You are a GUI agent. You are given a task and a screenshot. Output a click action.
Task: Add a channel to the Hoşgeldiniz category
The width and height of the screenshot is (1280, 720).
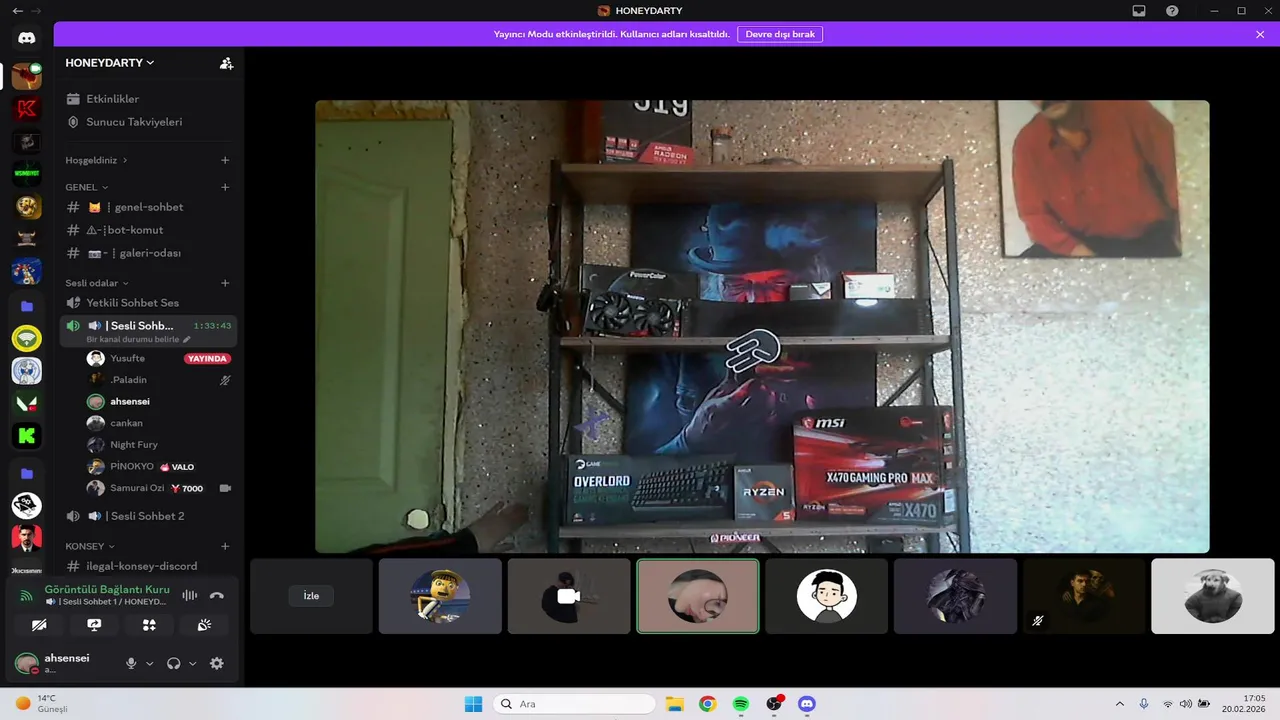(225, 160)
